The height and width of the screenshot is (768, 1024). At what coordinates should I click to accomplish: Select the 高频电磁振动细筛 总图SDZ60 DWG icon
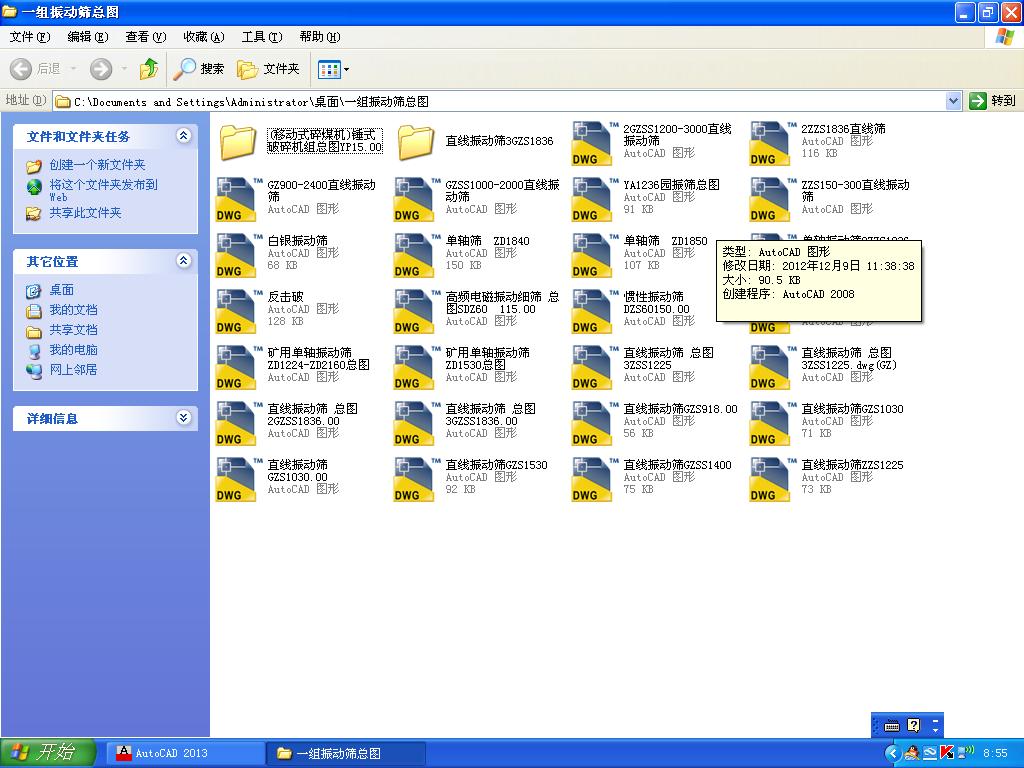click(x=415, y=310)
